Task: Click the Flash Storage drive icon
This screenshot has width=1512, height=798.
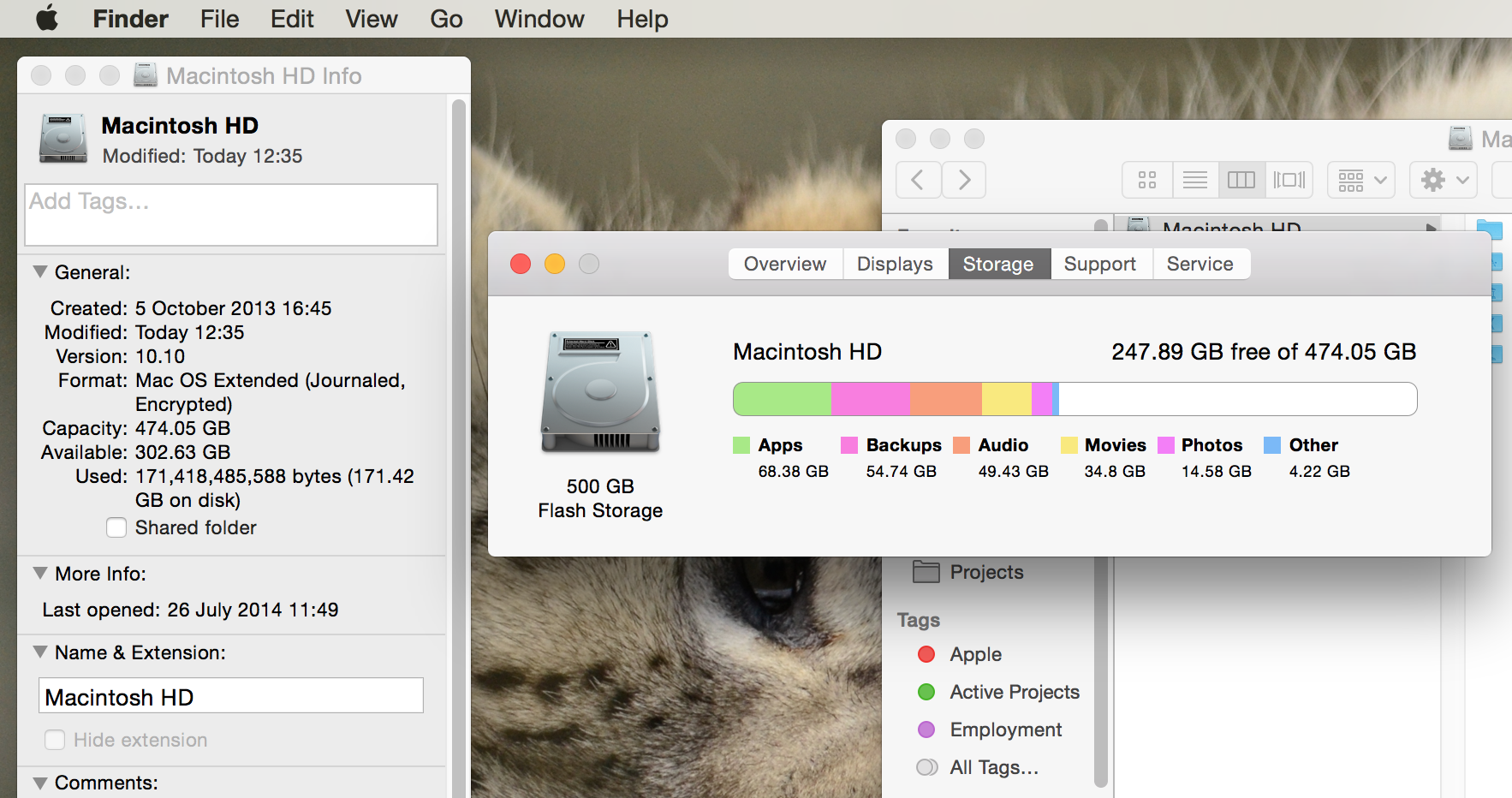Action: tap(600, 392)
